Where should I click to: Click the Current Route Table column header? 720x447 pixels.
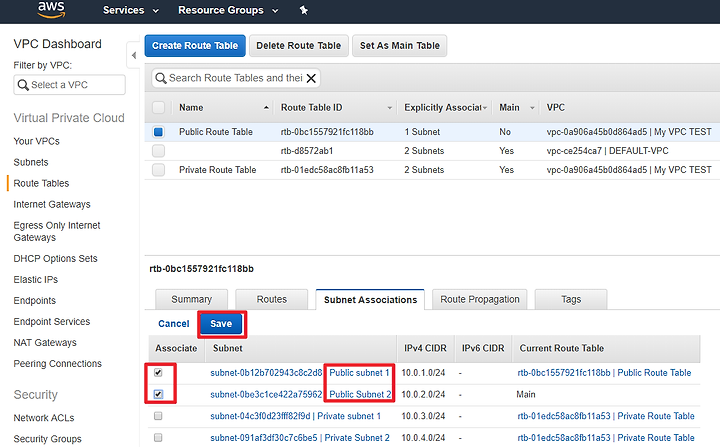(562, 348)
